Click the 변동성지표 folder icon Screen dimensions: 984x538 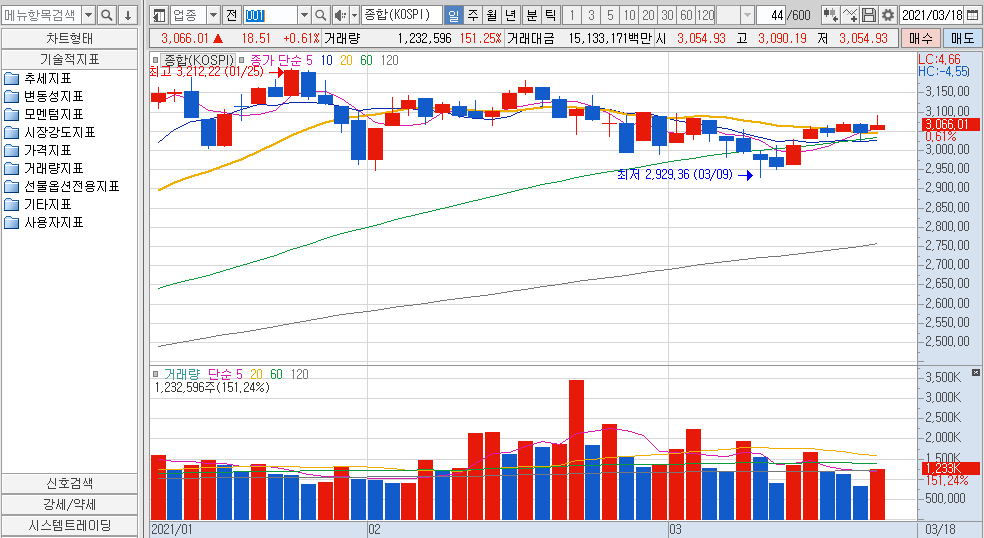pyautogui.click(x=12, y=97)
